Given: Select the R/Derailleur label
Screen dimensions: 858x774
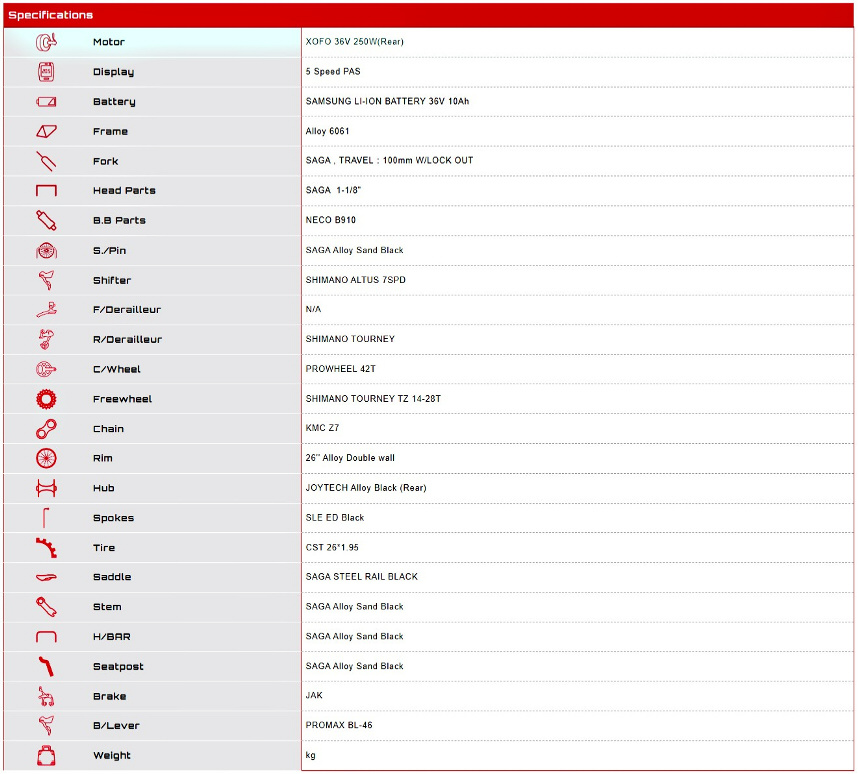Looking at the screenshot, I should (x=127, y=339).
